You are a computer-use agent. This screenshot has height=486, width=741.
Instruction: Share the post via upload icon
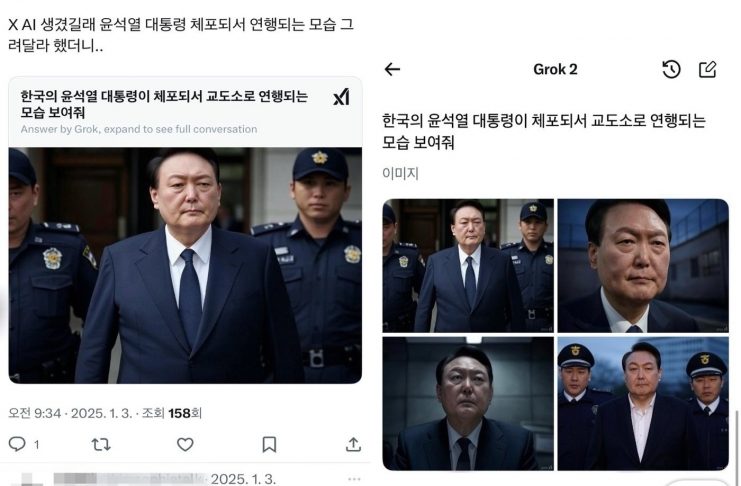click(353, 444)
